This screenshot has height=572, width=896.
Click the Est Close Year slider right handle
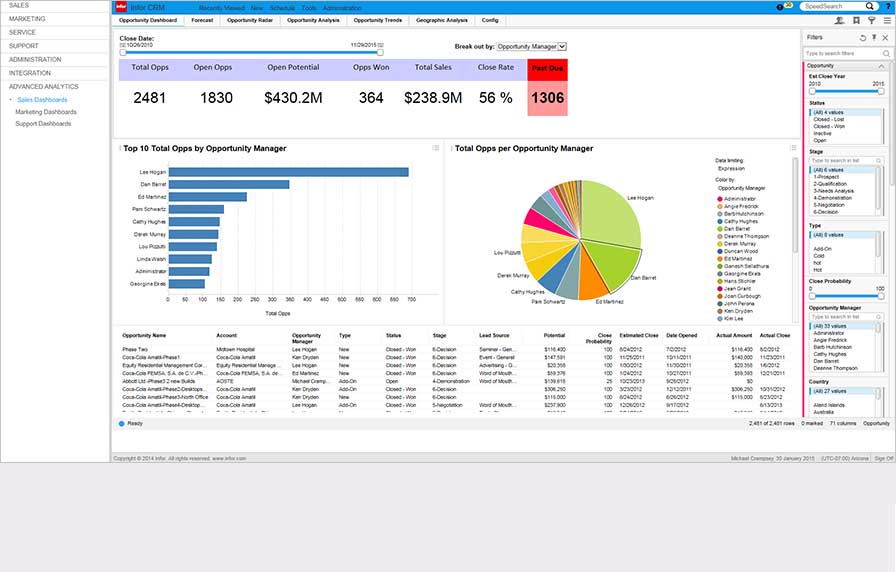[x=882, y=91]
